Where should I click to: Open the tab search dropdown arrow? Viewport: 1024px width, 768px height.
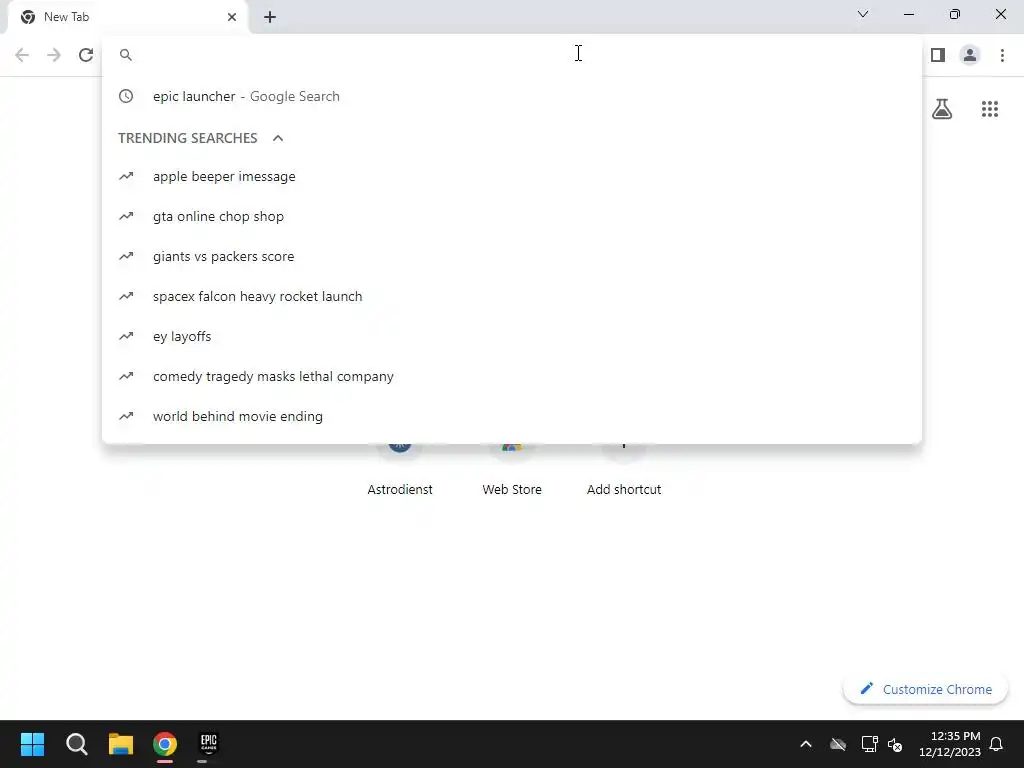coord(863,14)
